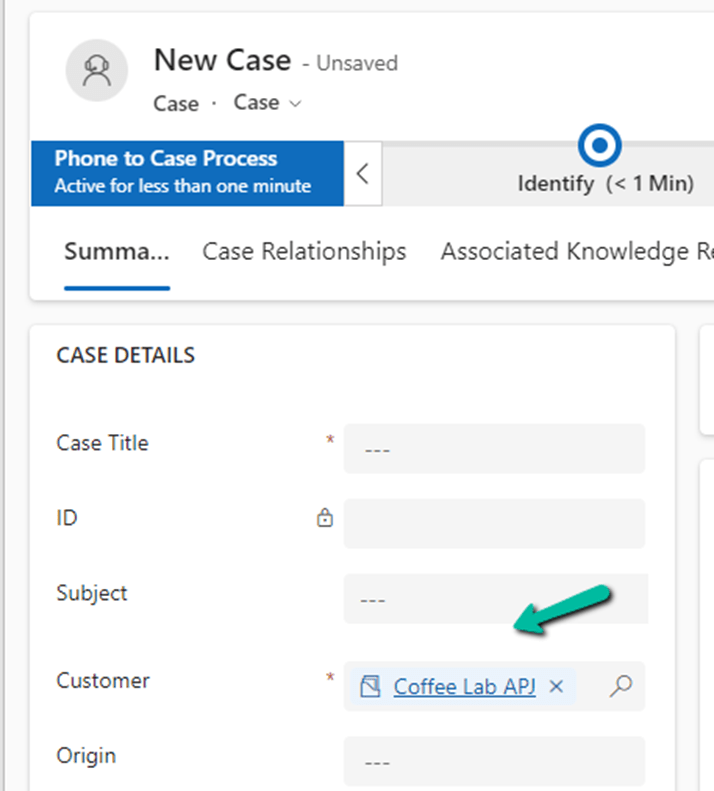Viewport: 714px width, 791px height.
Task: Open the Coffee Lab APJ customer link
Action: [464, 686]
